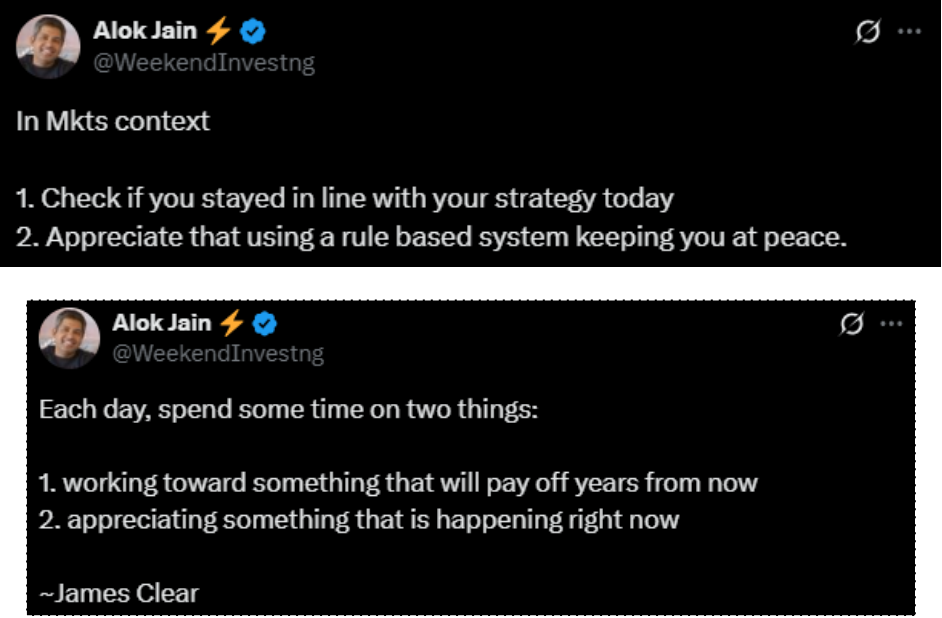The width and height of the screenshot is (942, 618).
Task: Click the Grok icon on the James Clear tweet
Action: pyautogui.click(x=852, y=323)
